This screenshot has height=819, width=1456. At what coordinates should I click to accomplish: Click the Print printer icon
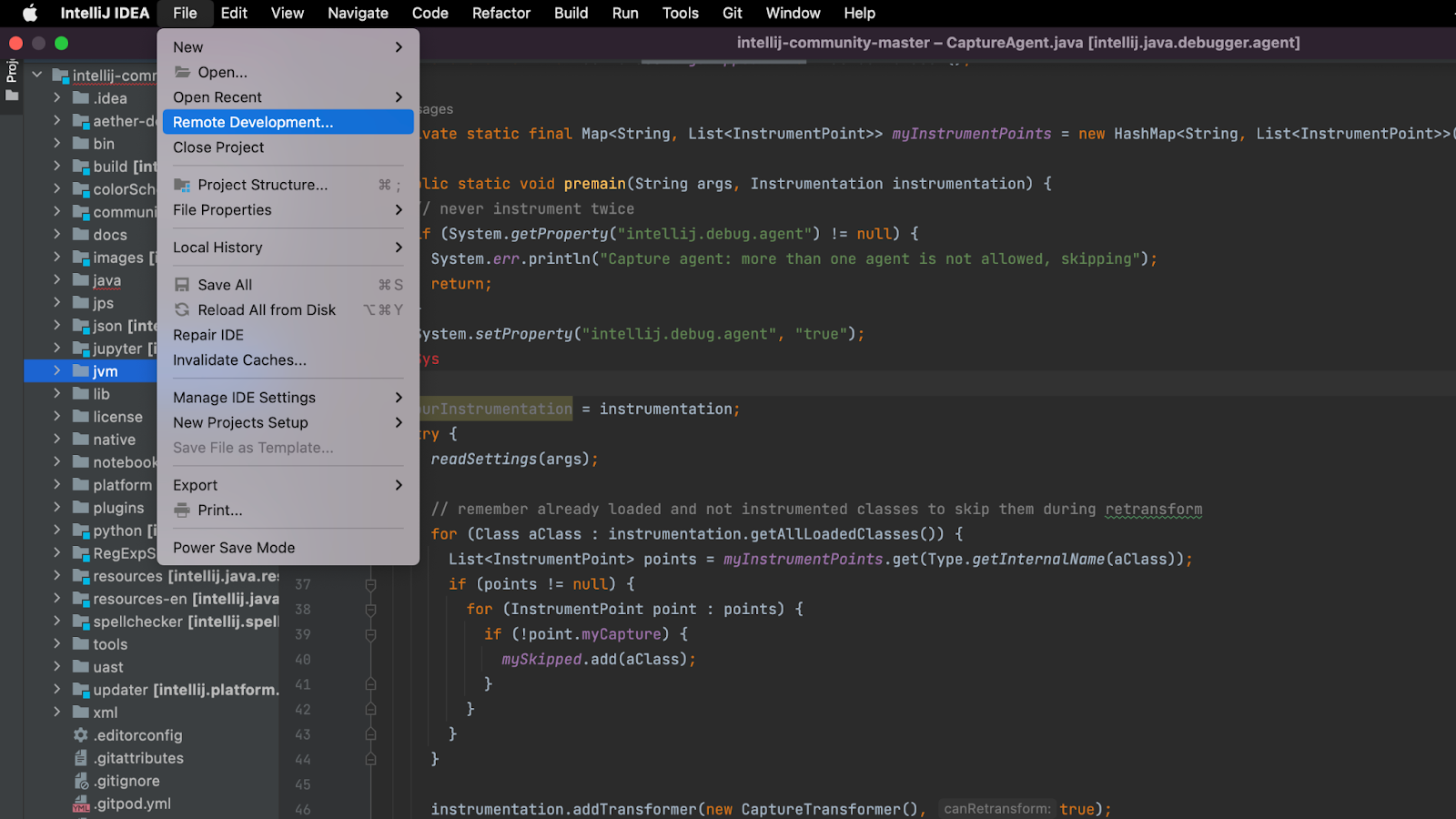pyautogui.click(x=182, y=511)
